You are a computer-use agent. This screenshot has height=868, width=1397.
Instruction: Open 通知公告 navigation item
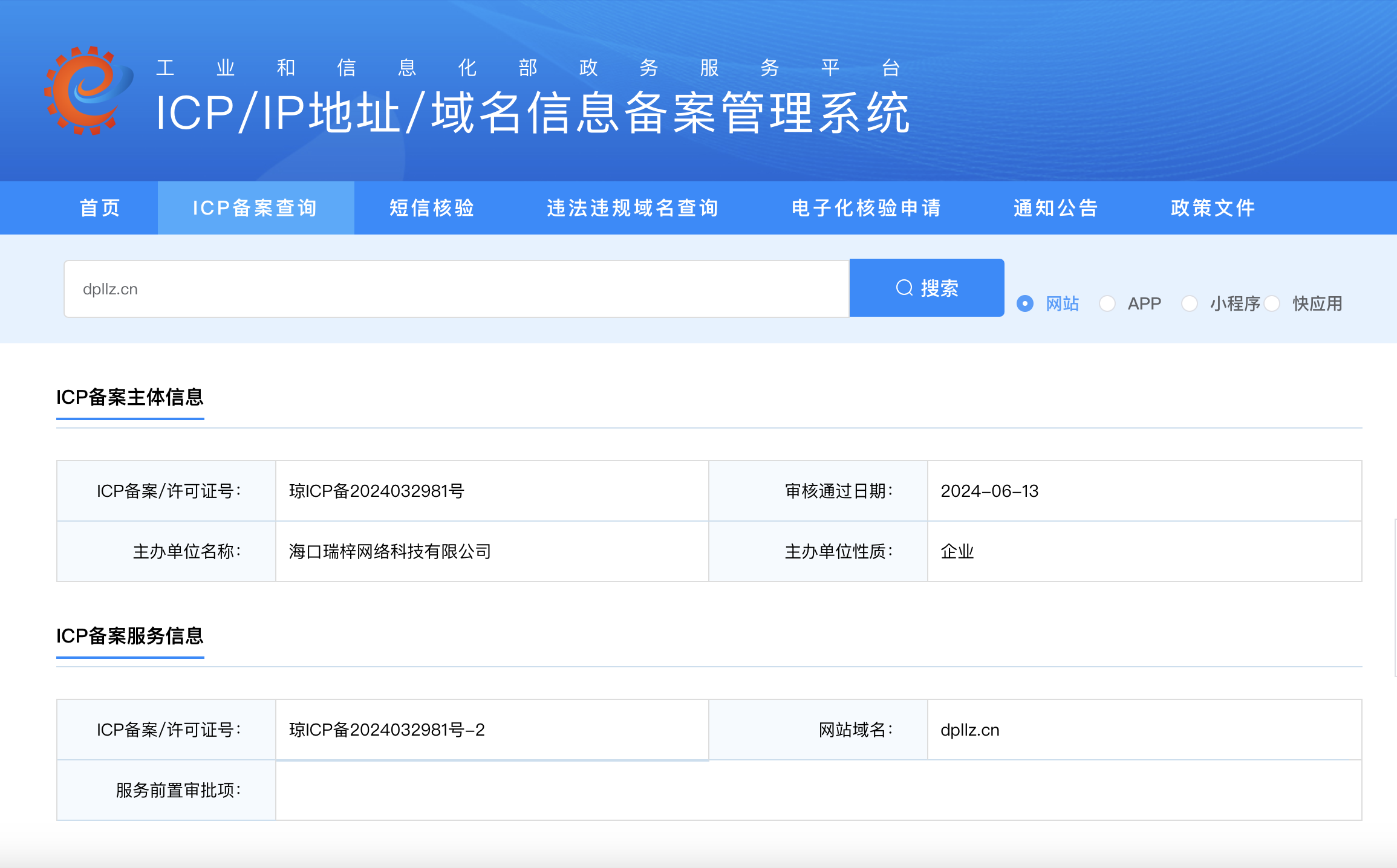coord(1056,208)
